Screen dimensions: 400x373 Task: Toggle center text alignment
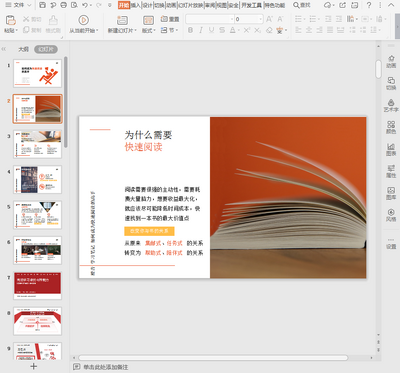309,30
